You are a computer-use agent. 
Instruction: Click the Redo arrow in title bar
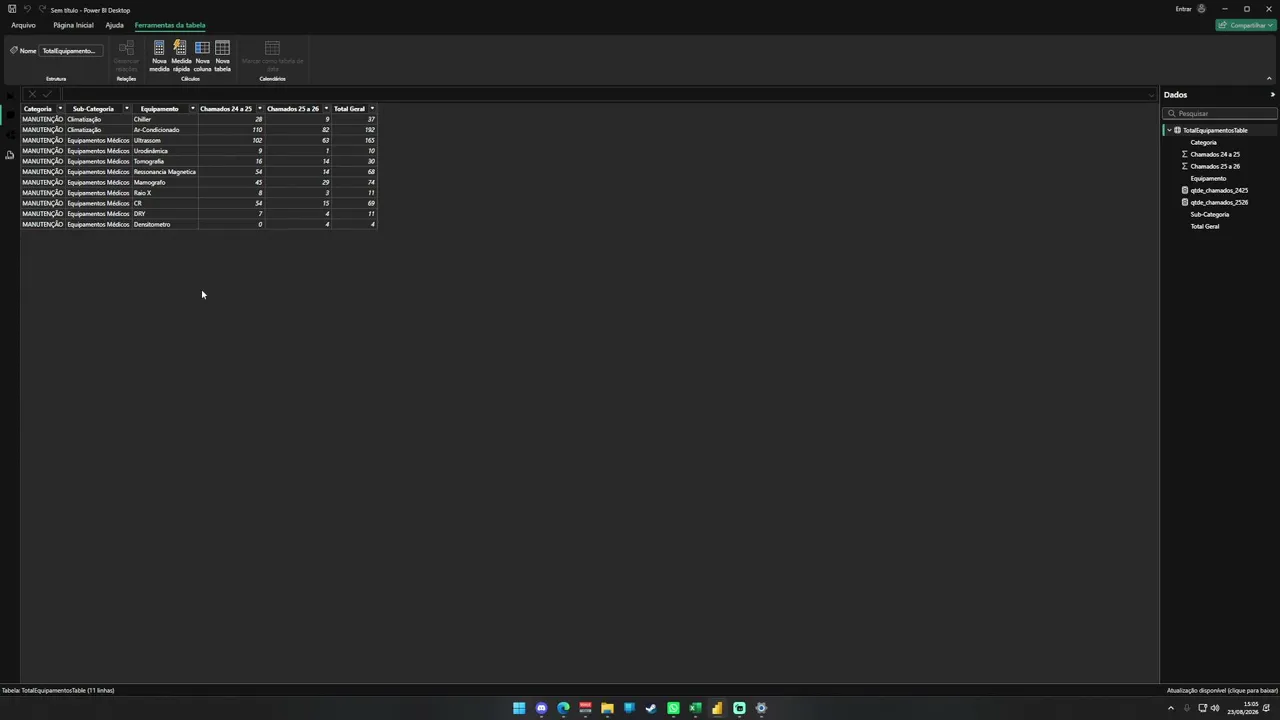click(41, 9)
